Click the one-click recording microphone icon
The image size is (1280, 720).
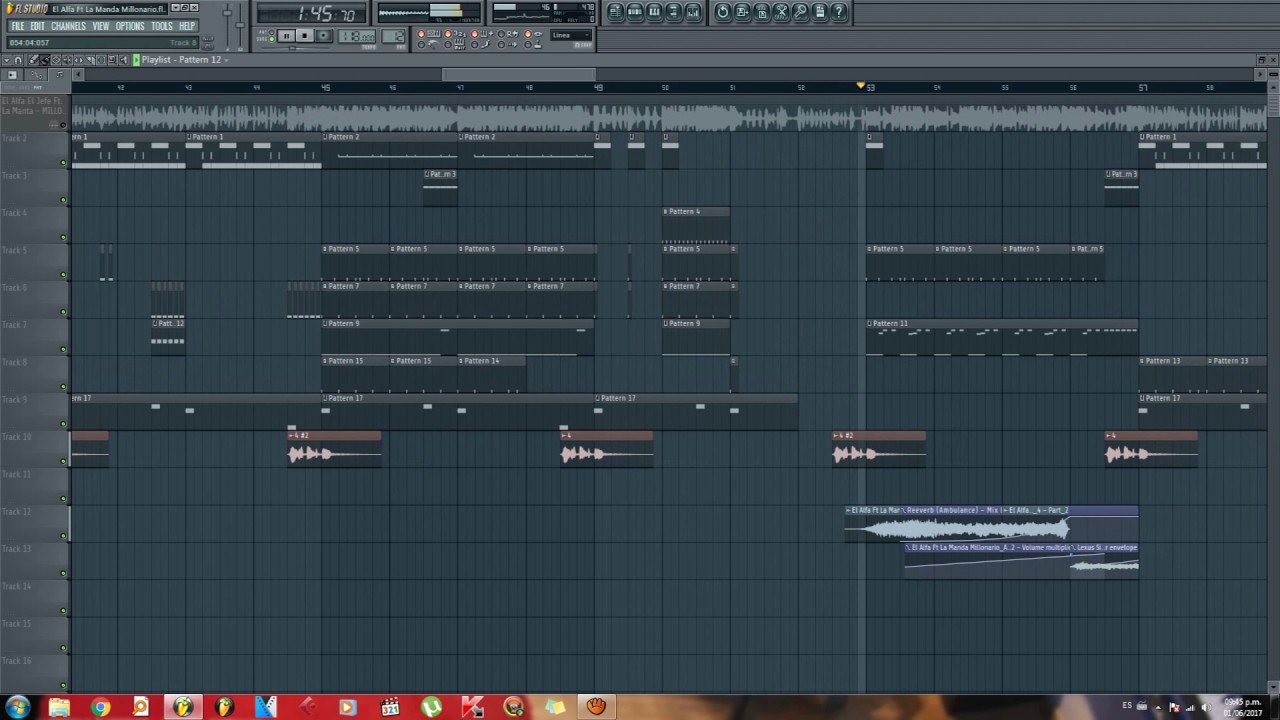tap(800, 12)
